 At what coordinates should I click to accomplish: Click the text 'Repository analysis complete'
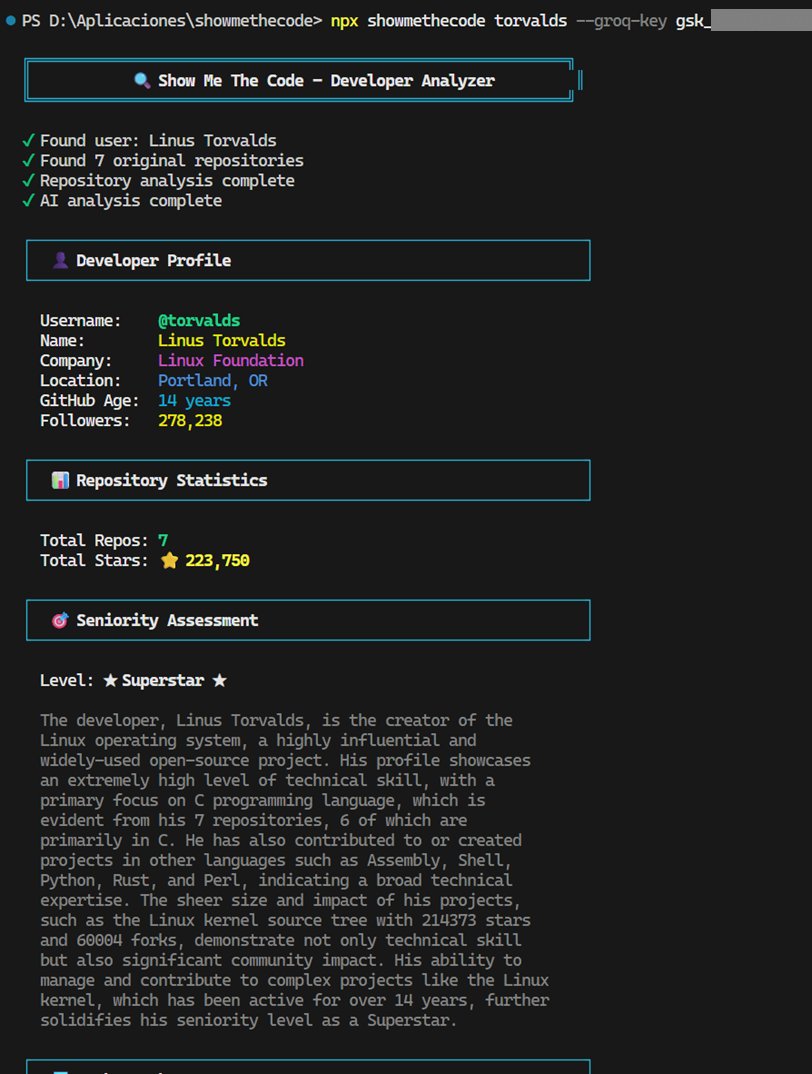[x=167, y=181]
